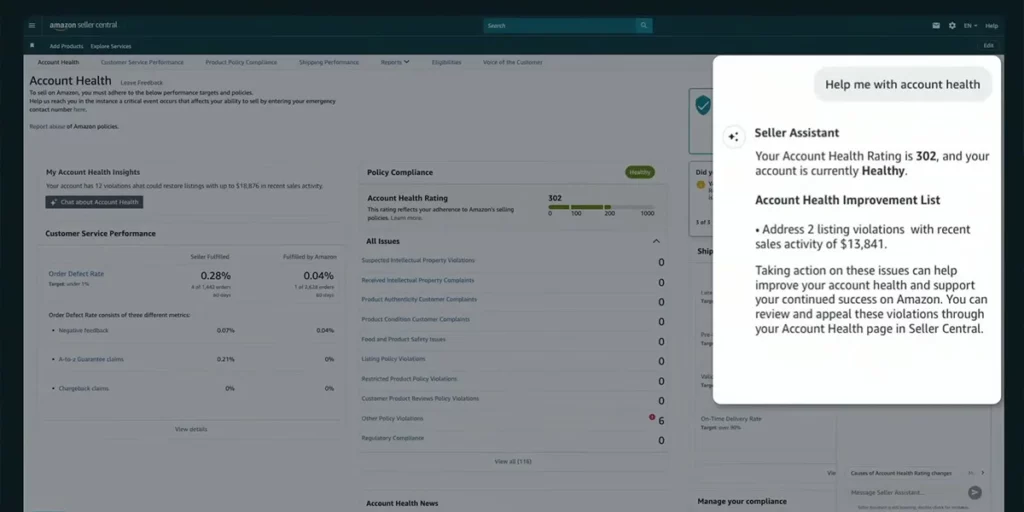The width and height of the screenshot is (1024, 512).
Task: Click the bookmark icon beside Add Products
Action: (32, 46)
